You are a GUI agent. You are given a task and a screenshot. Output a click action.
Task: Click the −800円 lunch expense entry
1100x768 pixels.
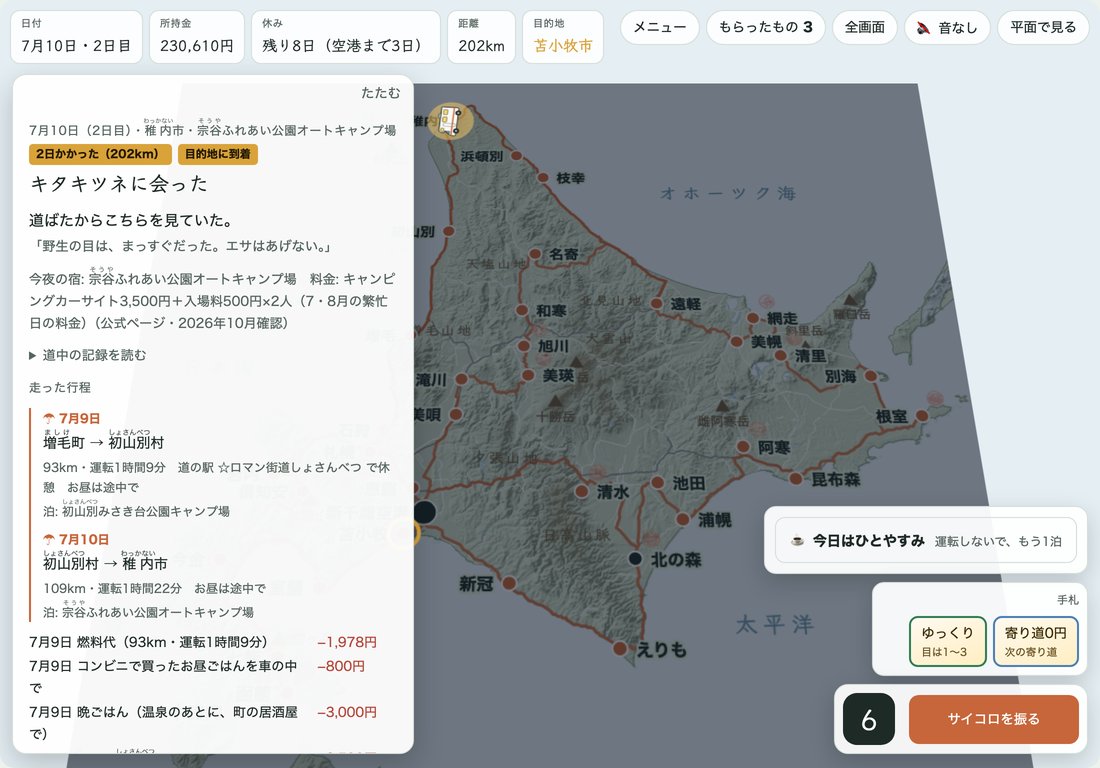pos(341,666)
